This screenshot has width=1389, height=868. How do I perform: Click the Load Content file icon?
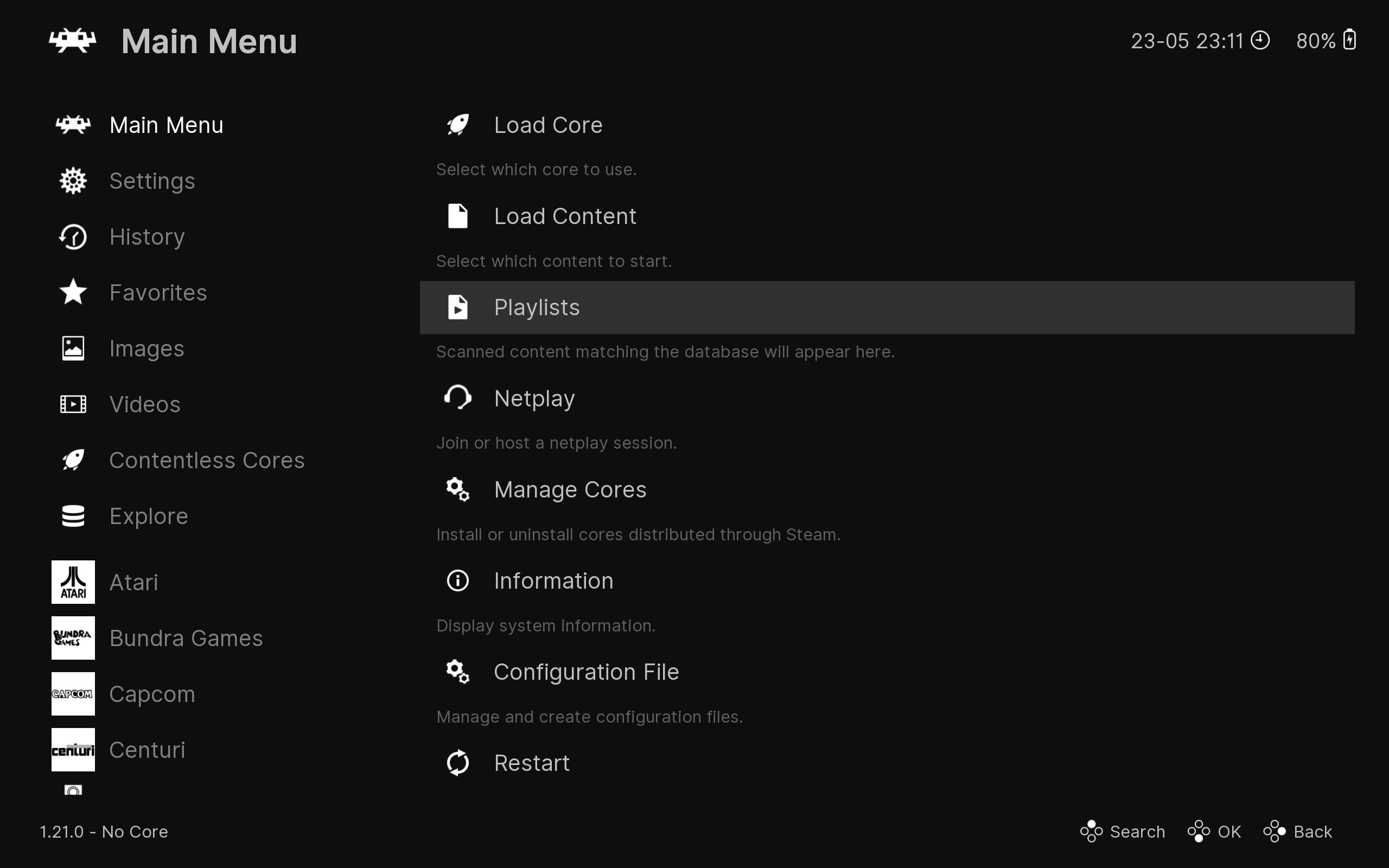coord(457,216)
